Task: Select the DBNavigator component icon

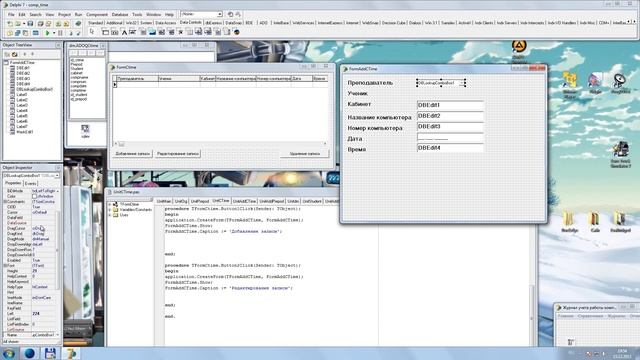Action: point(115,32)
